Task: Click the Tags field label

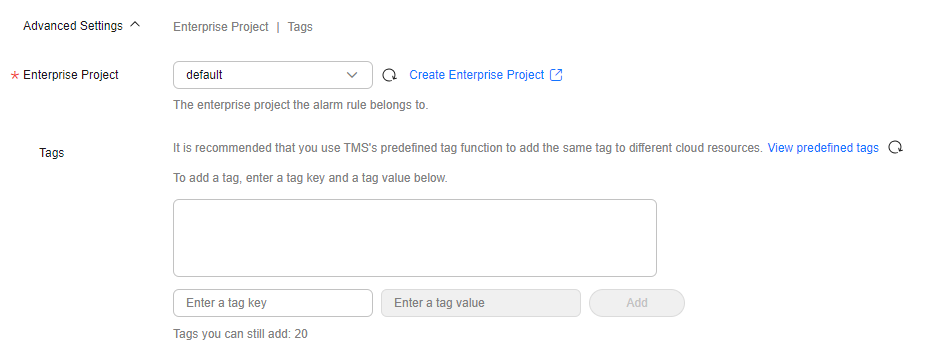Action: pos(52,153)
